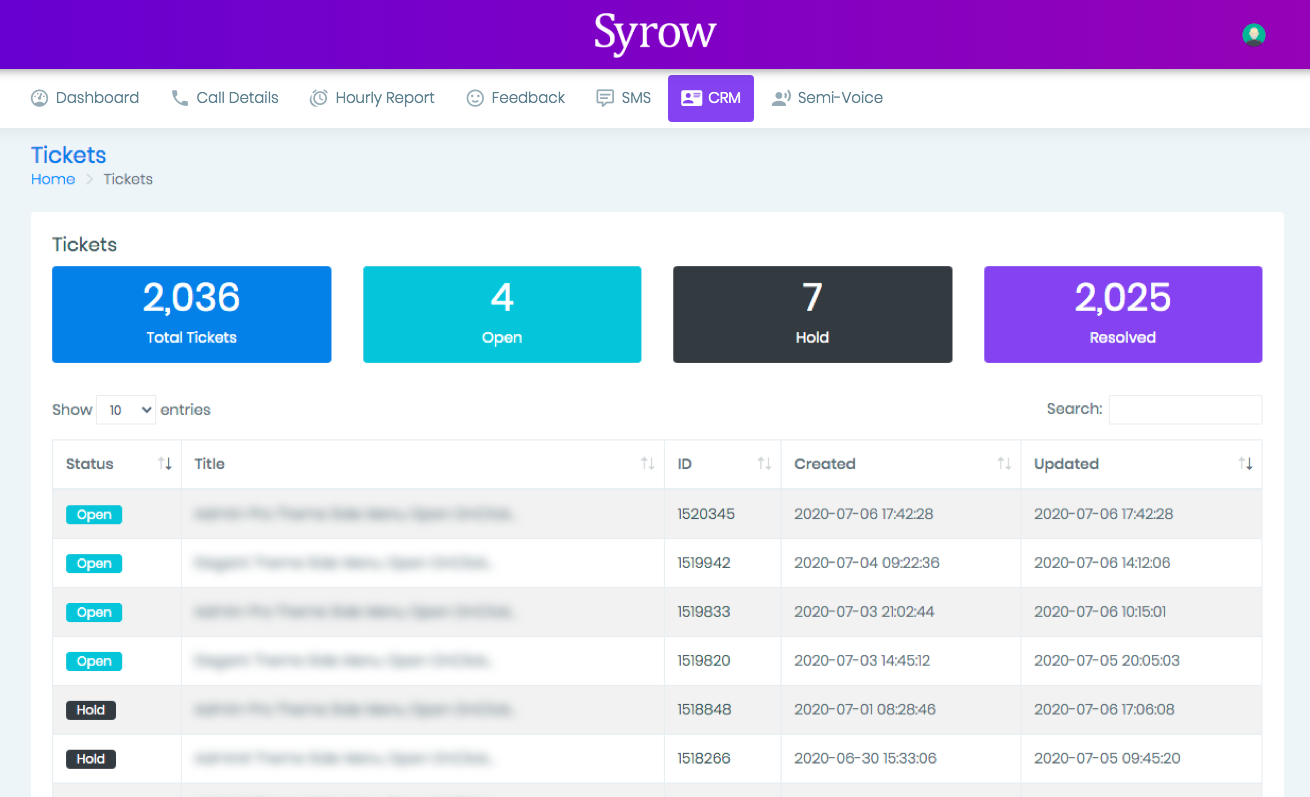Click Hold badge for ticket 1518266
Viewport: 1310px width, 797px height.
91,759
